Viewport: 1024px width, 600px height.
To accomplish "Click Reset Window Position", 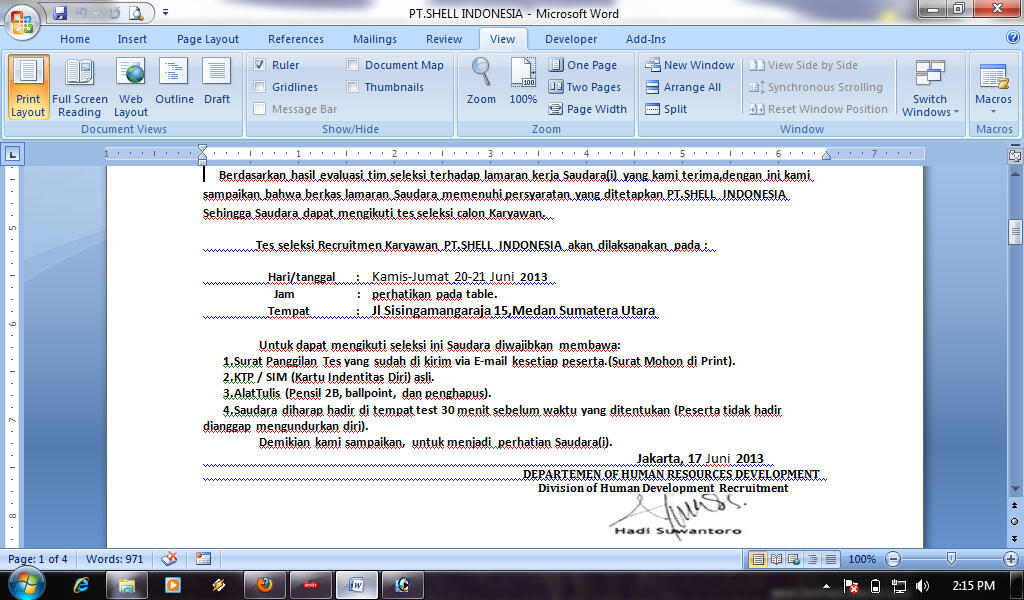I will click(818, 109).
